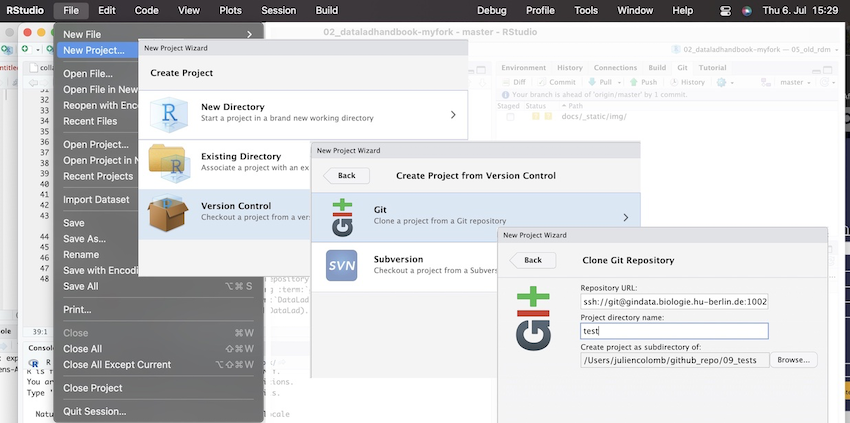Click the Siri icon in menu bar

pos(746,10)
